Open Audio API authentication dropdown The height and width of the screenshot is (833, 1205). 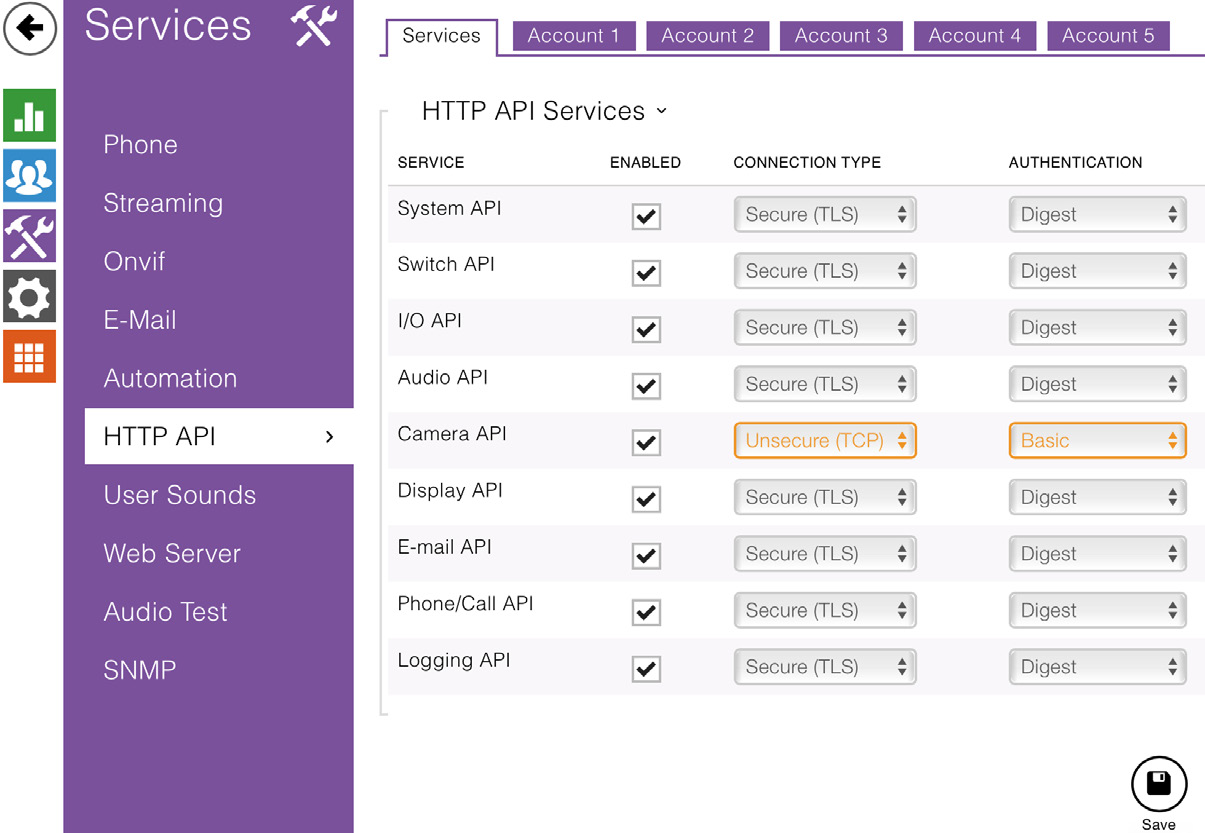1097,384
